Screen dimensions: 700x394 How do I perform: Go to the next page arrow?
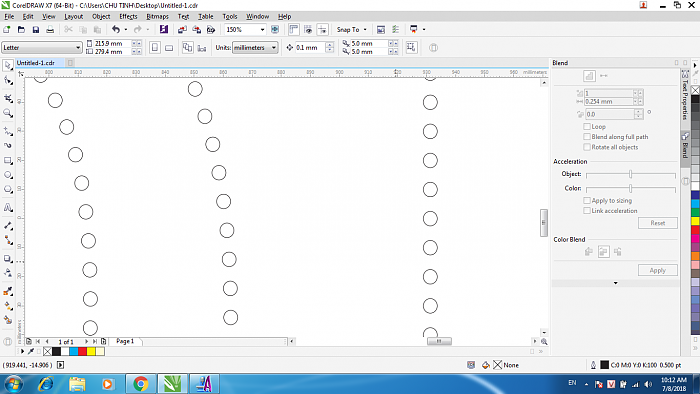[x=86, y=341]
